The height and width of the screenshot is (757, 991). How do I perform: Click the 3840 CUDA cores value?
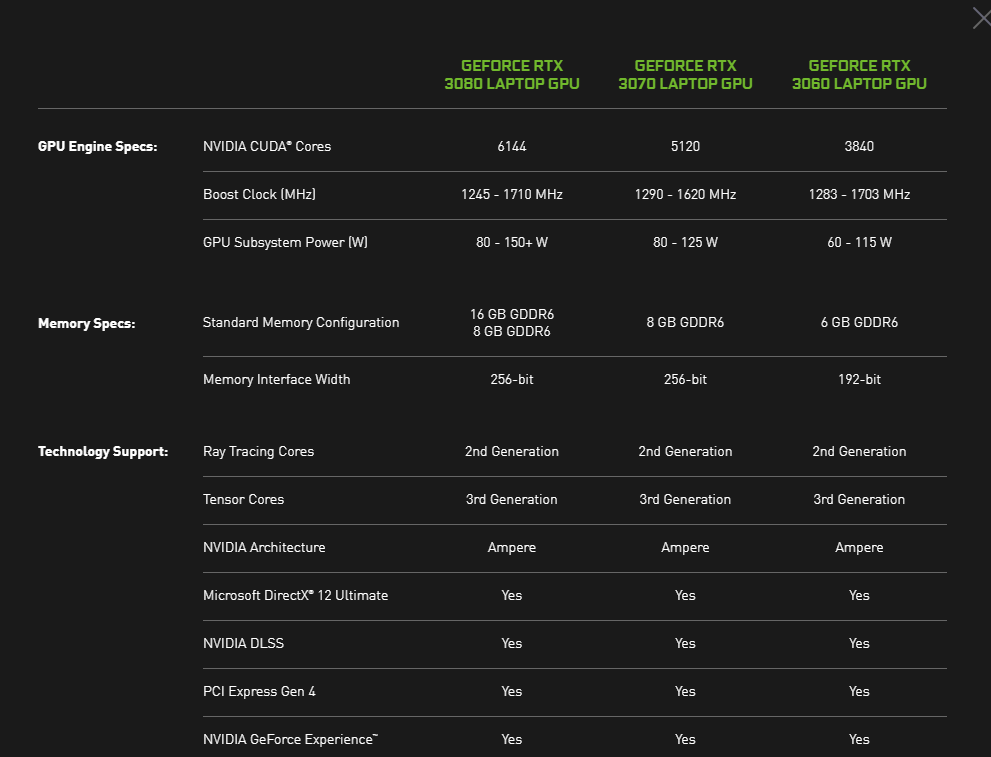tap(859, 146)
